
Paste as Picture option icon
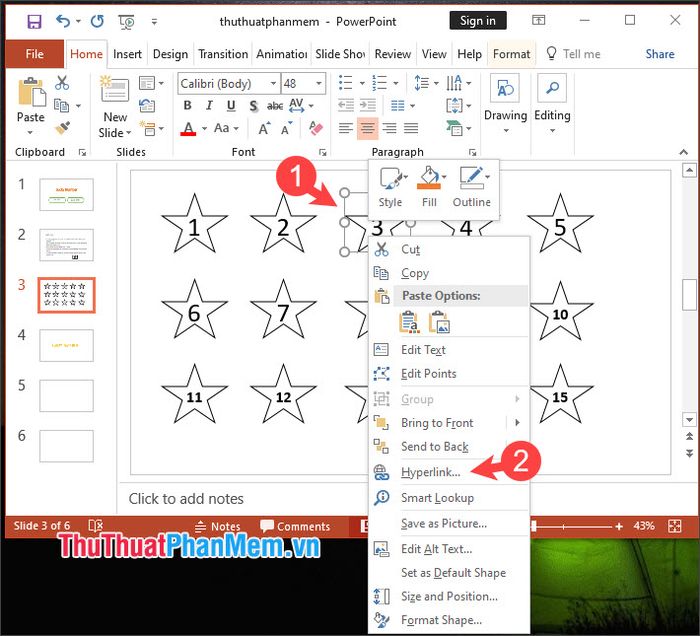click(x=439, y=322)
